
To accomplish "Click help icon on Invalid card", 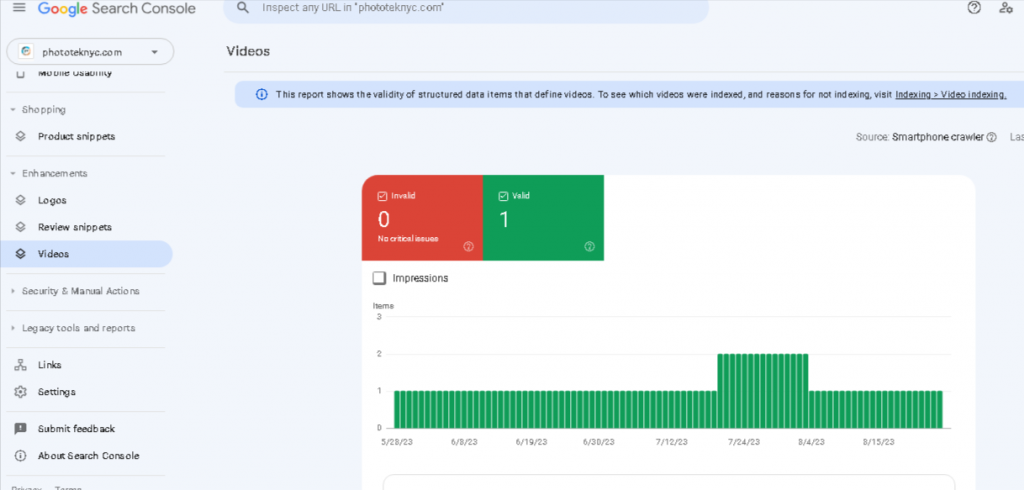I will 468,246.
